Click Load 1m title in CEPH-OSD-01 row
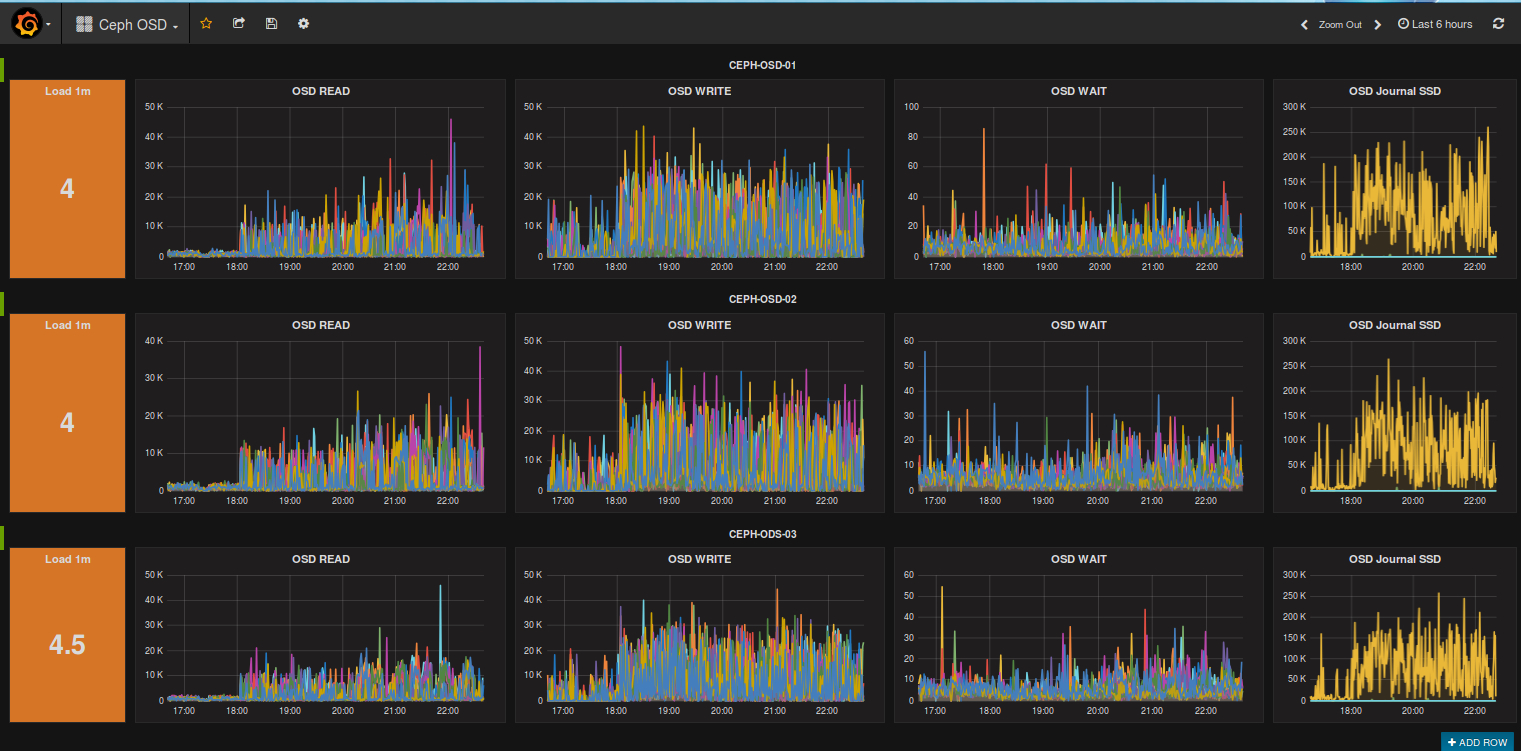This screenshot has height=751, width=1521. pyautogui.click(x=67, y=91)
